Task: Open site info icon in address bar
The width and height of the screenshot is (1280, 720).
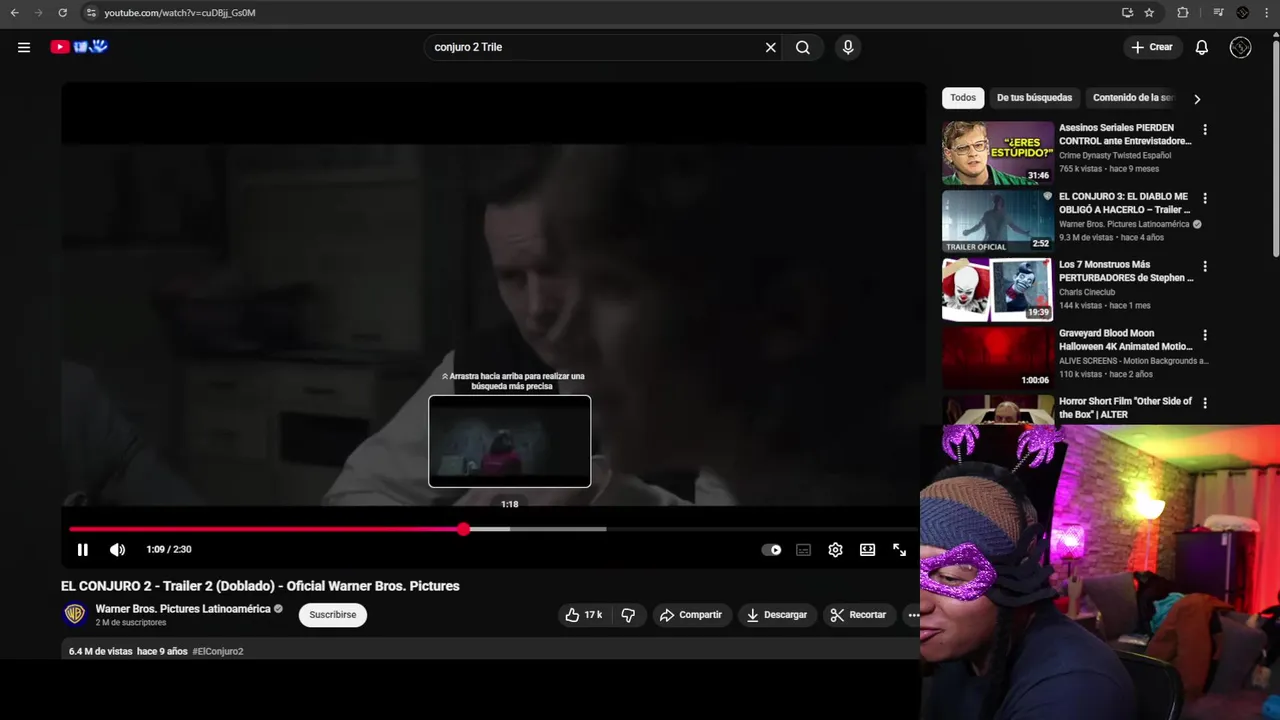Action: [x=91, y=13]
